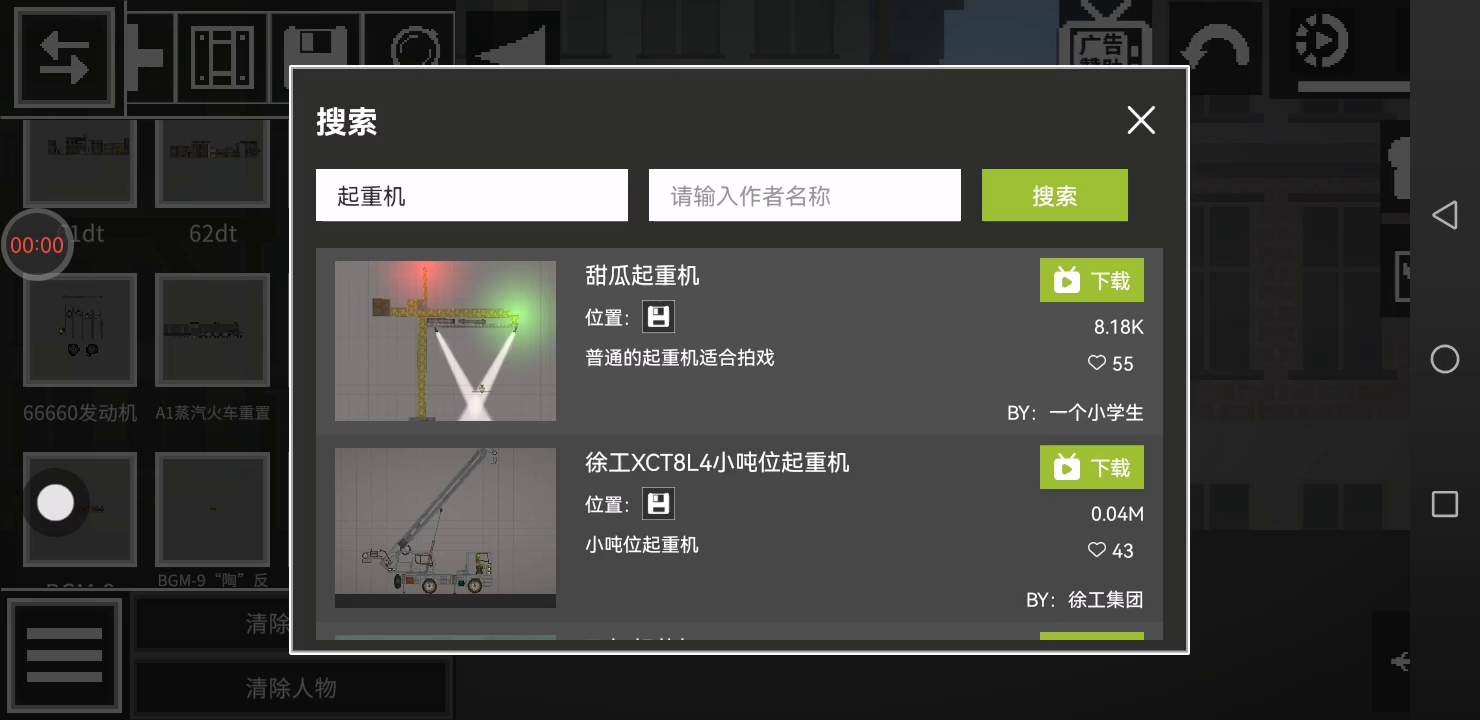Tap the Android recent apps square
Viewport: 1480px width, 720px height.
[1444, 504]
